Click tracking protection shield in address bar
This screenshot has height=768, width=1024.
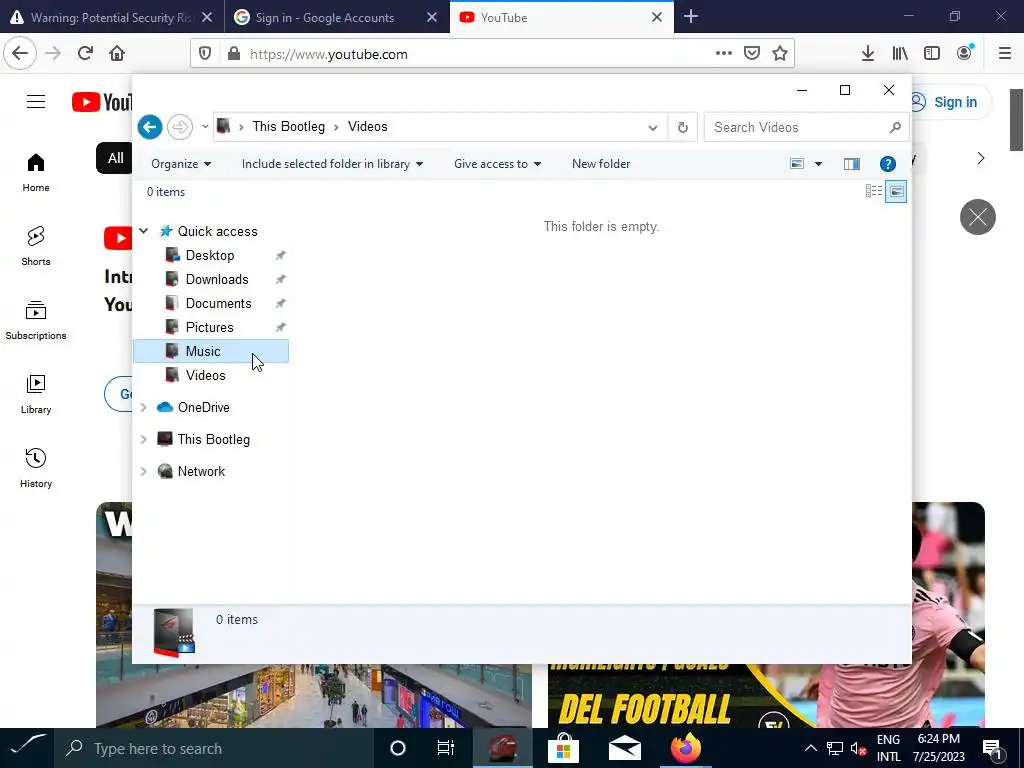coord(204,54)
